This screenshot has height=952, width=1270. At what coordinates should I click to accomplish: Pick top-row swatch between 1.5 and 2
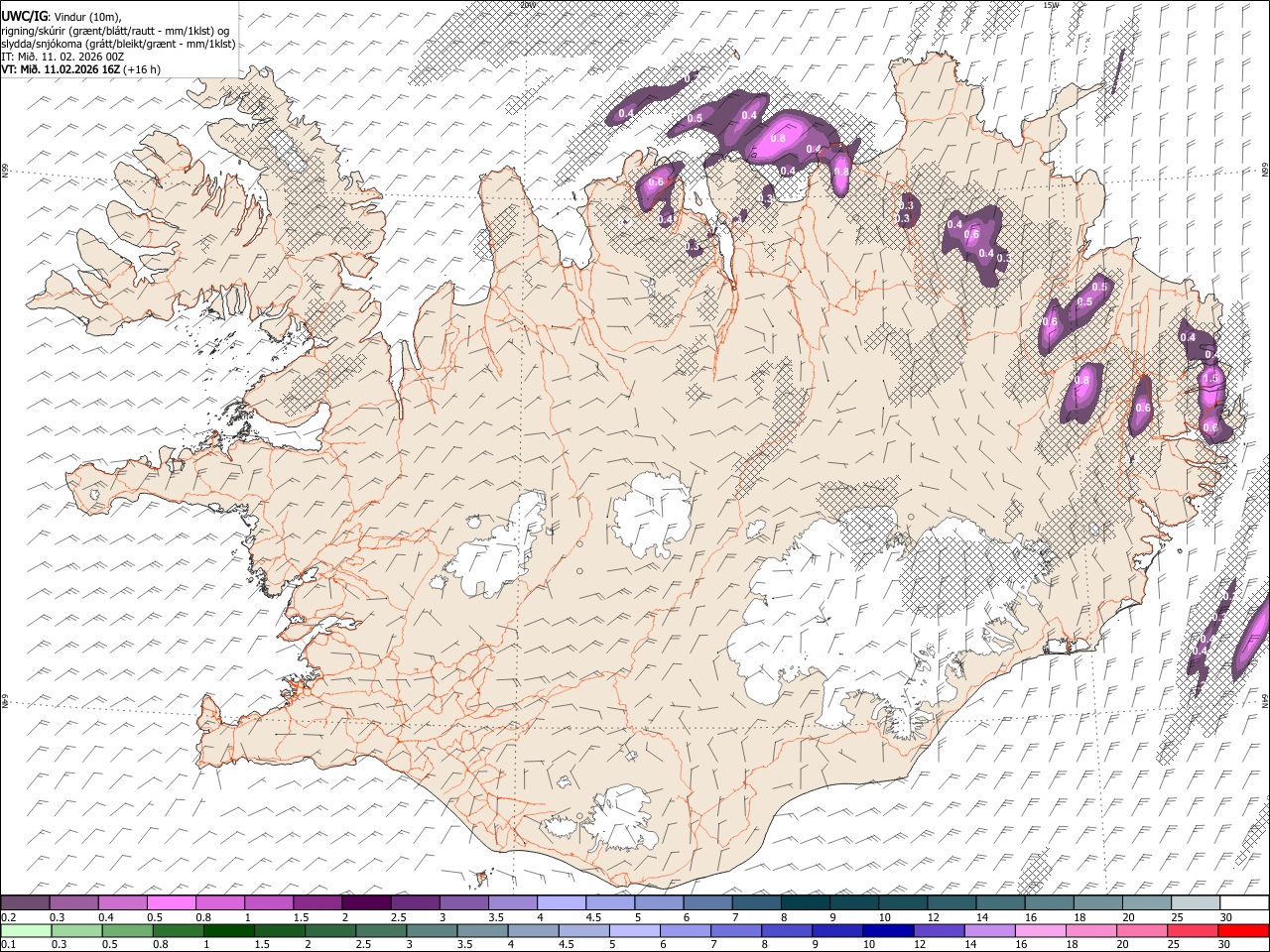(x=317, y=902)
